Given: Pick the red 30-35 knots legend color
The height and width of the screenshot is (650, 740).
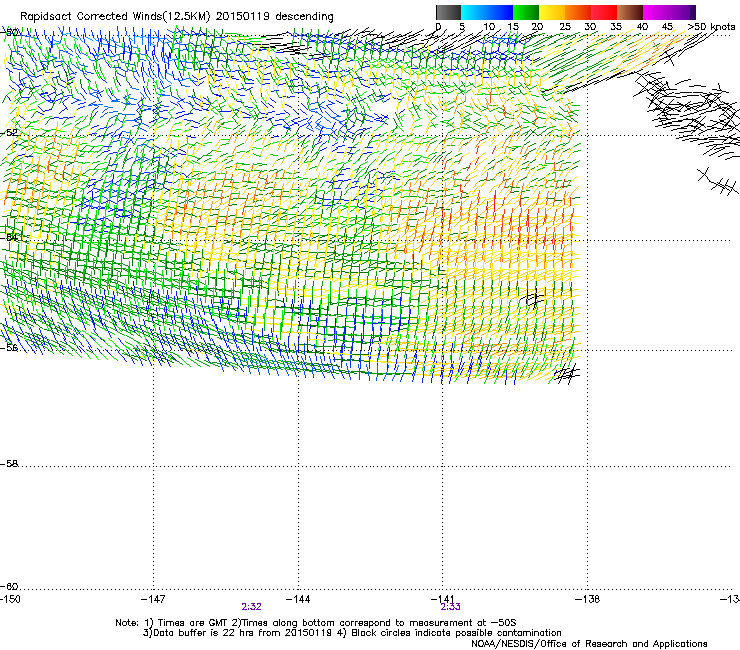Looking at the screenshot, I should (604, 12).
